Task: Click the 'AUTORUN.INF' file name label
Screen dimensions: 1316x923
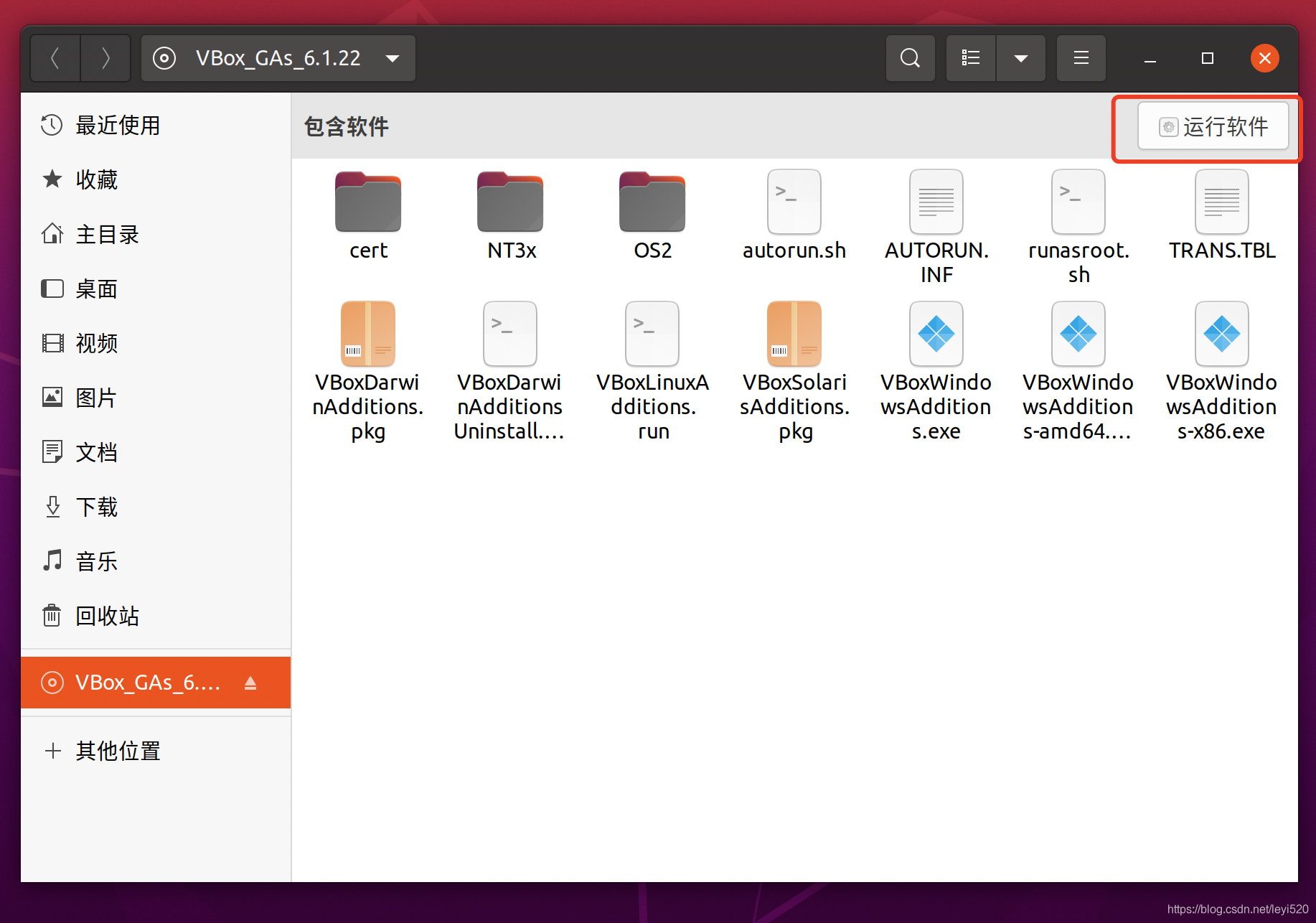Action: pos(936,263)
